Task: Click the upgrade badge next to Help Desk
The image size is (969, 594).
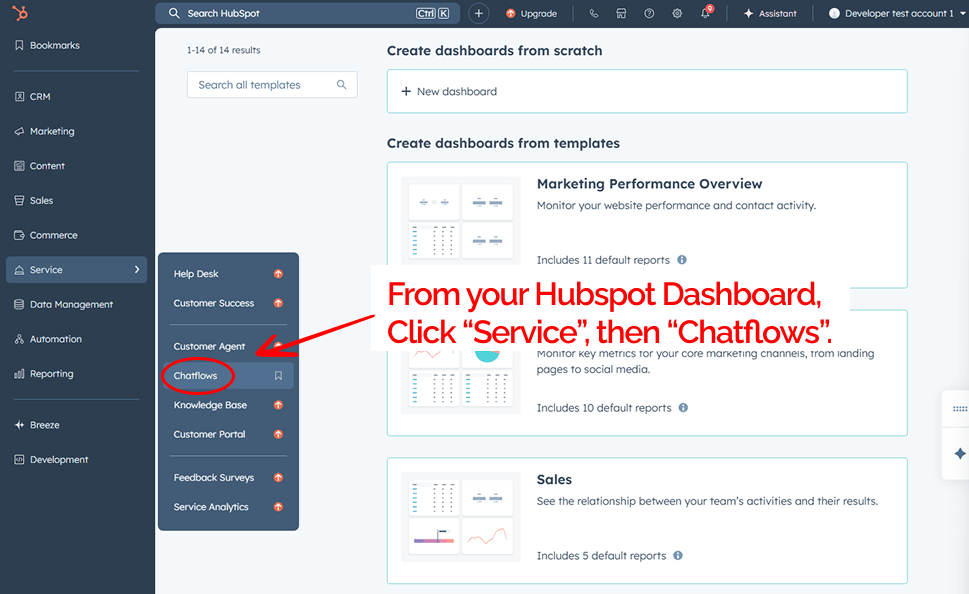Action: point(278,274)
